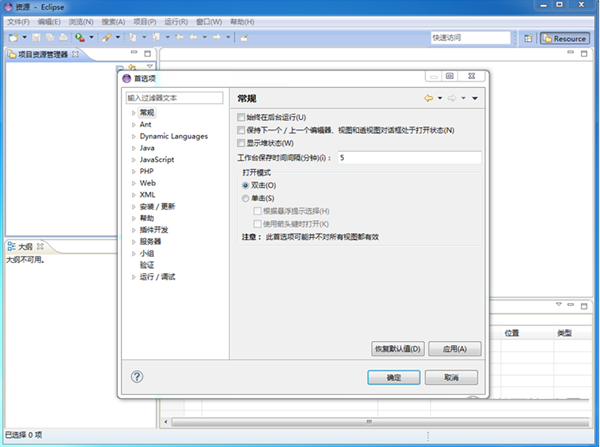The image size is (600, 447).
Task: Expand the PHP tree category
Action: [x=133, y=171]
